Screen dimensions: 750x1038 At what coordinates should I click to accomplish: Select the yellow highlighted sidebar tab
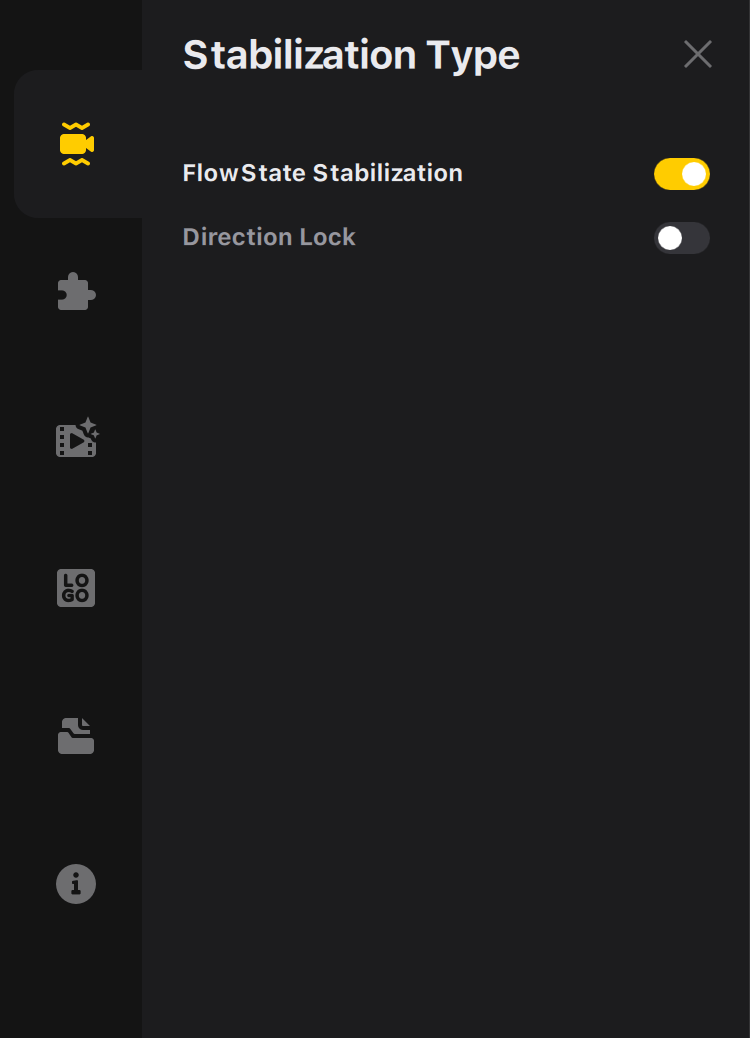(77, 144)
